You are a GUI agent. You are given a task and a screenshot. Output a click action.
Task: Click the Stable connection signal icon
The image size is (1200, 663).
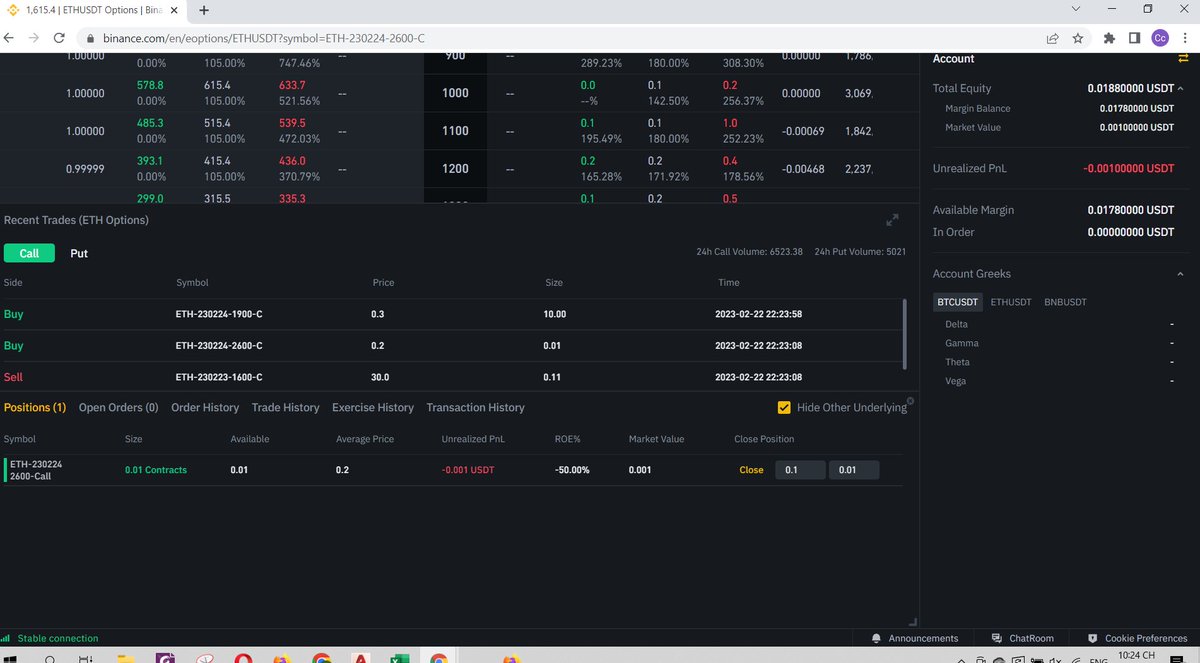coord(6,638)
